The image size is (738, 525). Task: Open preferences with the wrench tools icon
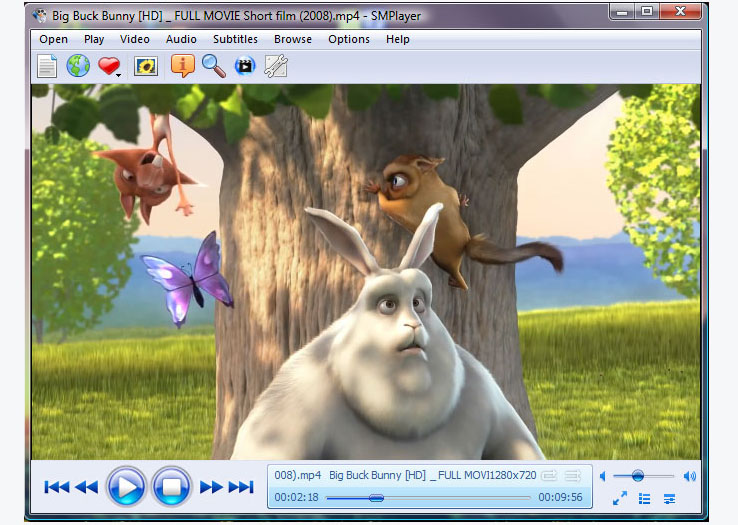[x=276, y=66]
